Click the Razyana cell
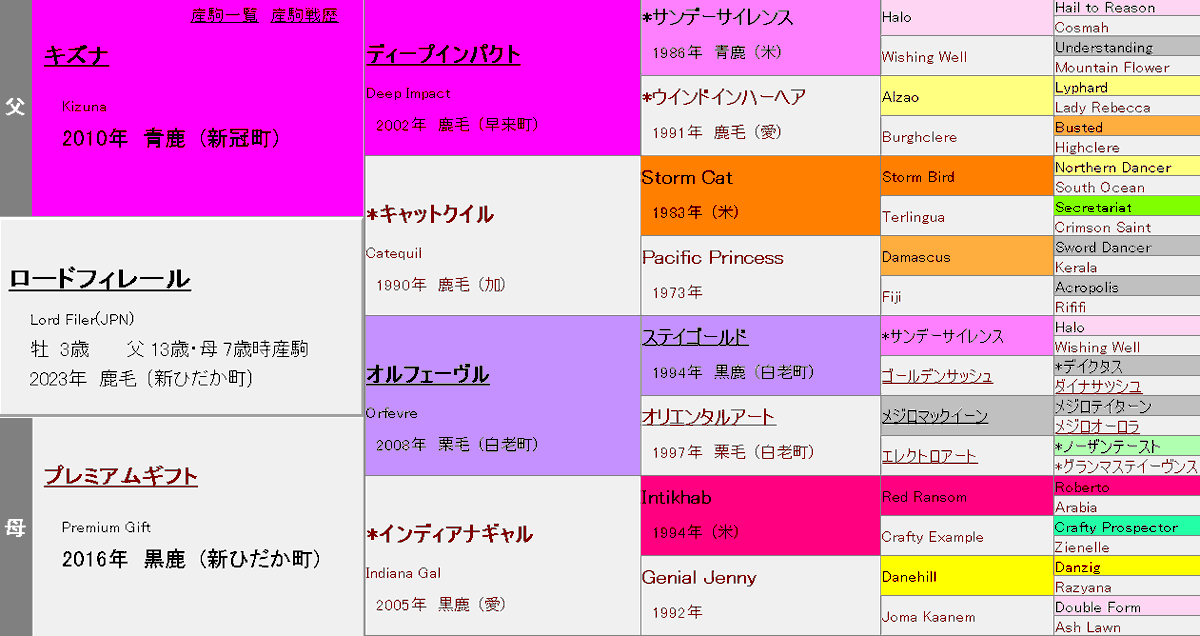The height and width of the screenshot is (636, 1200). point(1127,587)
